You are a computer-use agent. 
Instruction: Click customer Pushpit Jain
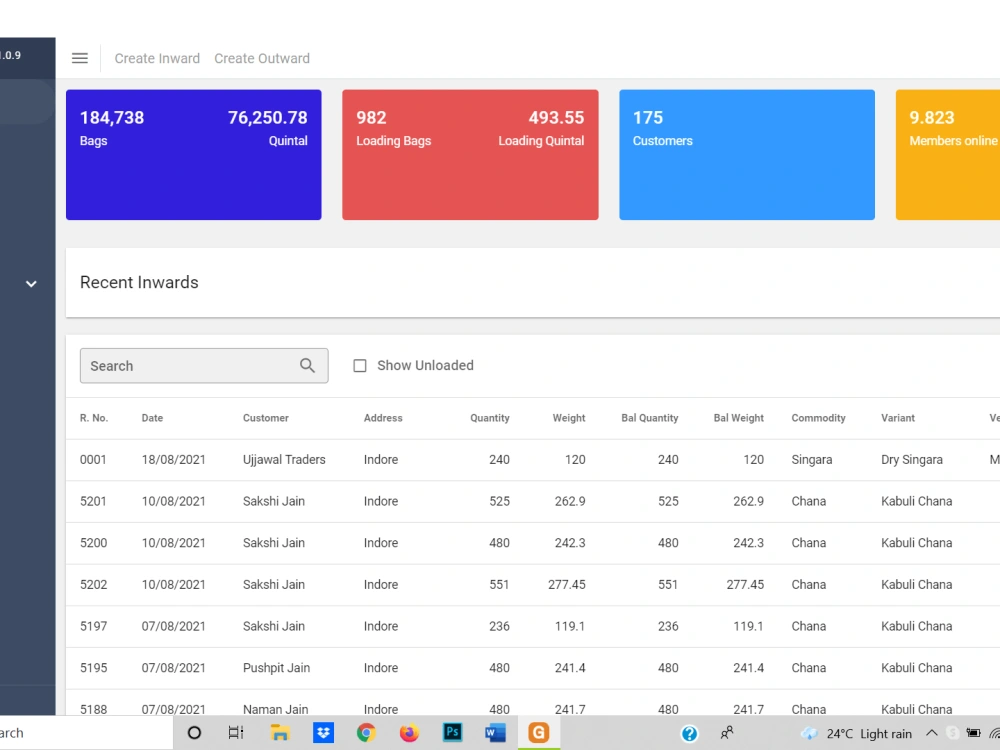(276, 668)
